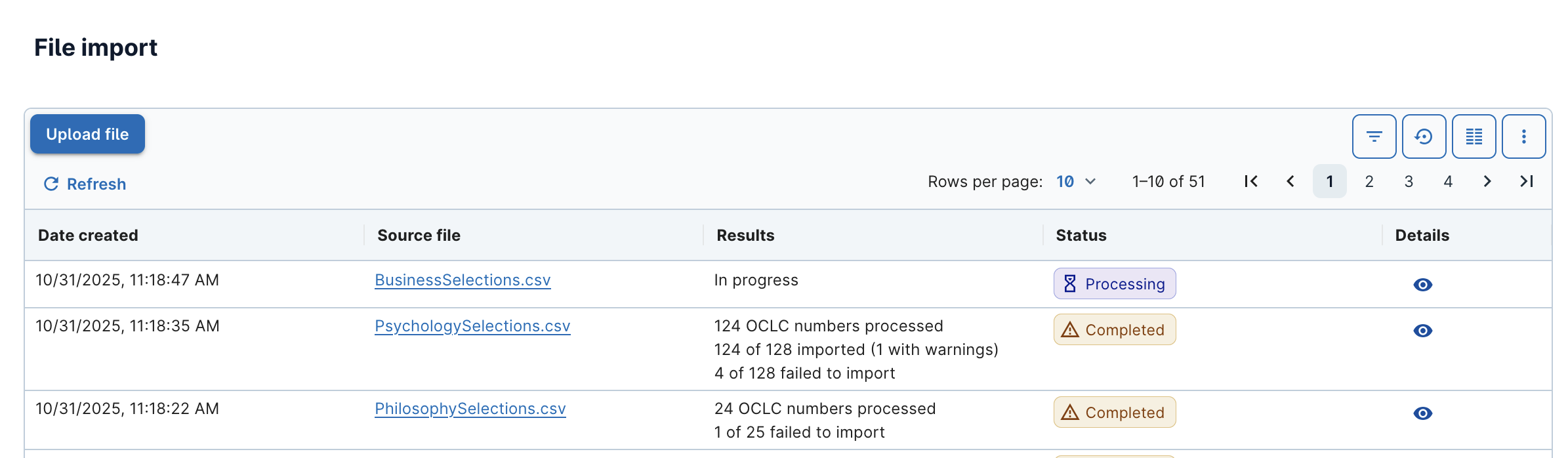Click the Refresh button
This screenshot has height=458, width=1568.
[85, 184]
